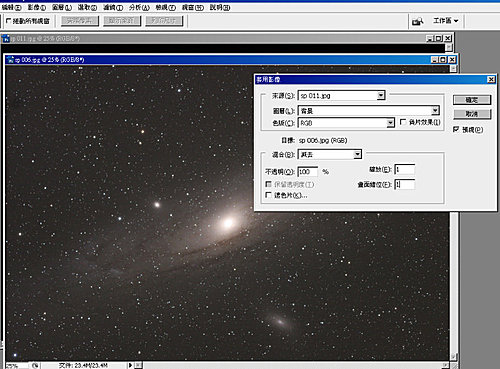Image resolution: width=500 pixels, height=369 pixels.
Task: Click the Bridge launch icon beside 工作區
Action: point(417,21)
